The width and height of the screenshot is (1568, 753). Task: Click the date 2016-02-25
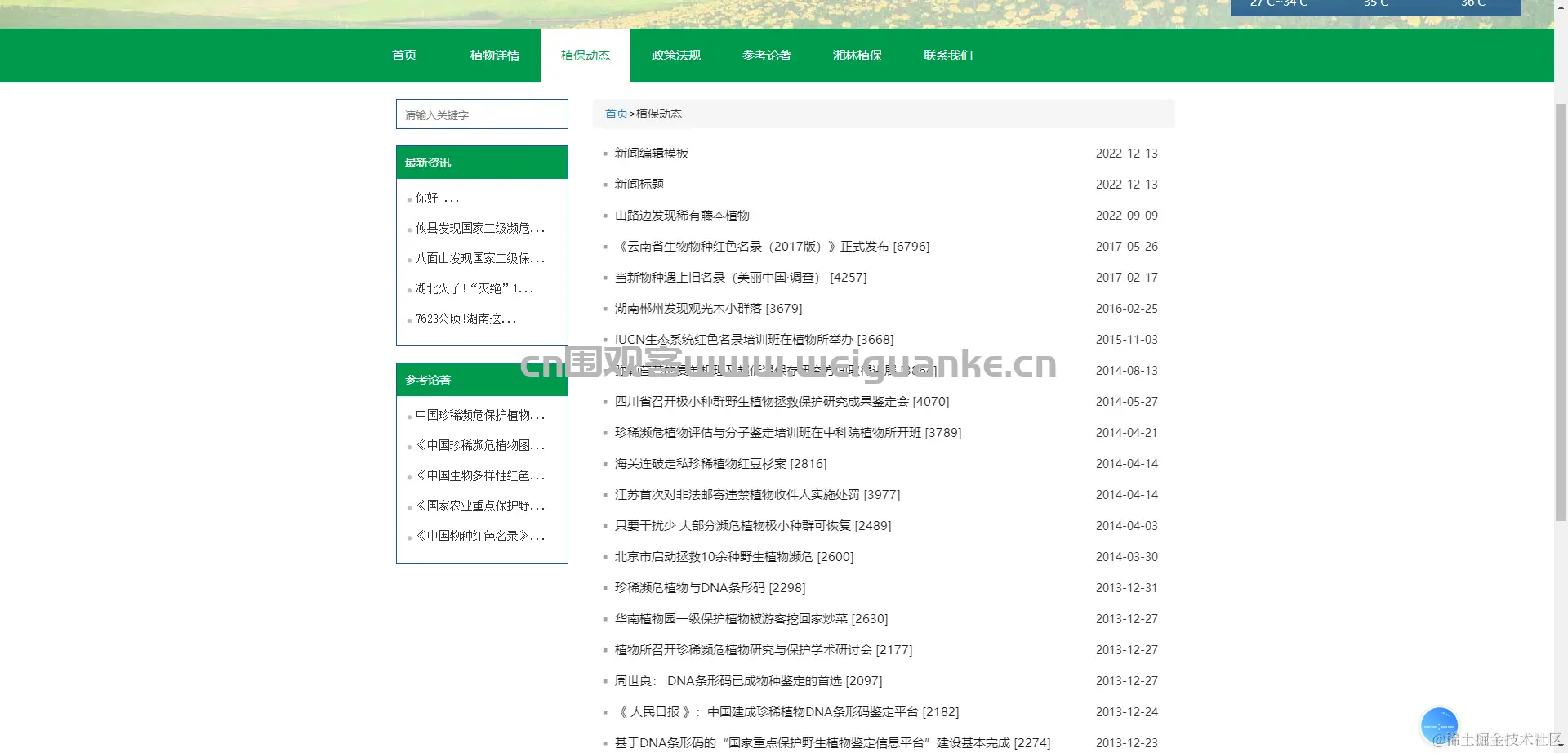click(x=1126, y=309)
